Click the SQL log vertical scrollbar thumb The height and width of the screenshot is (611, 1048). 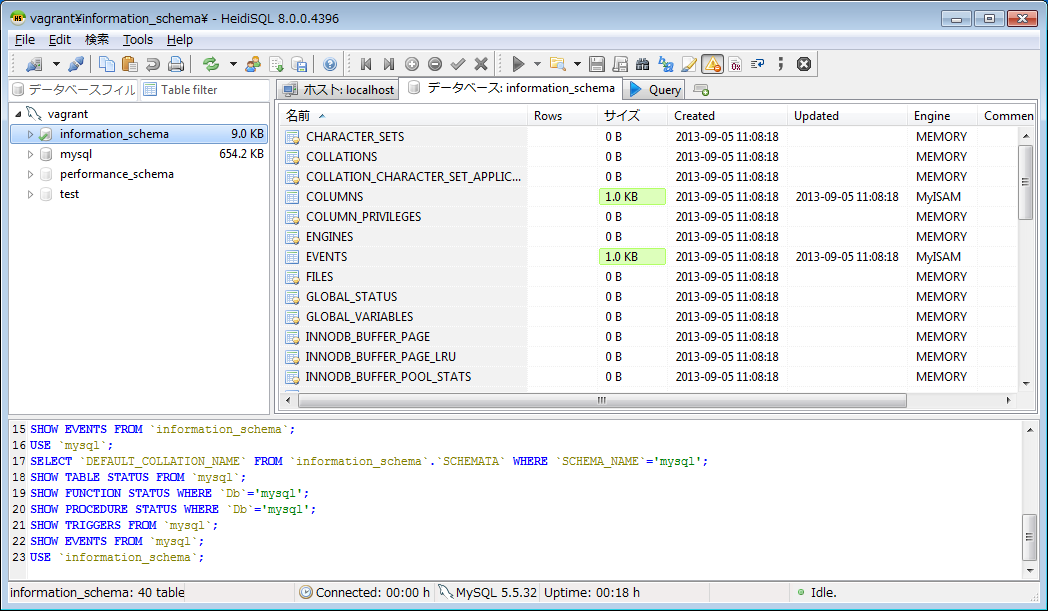click(1029, 537)
